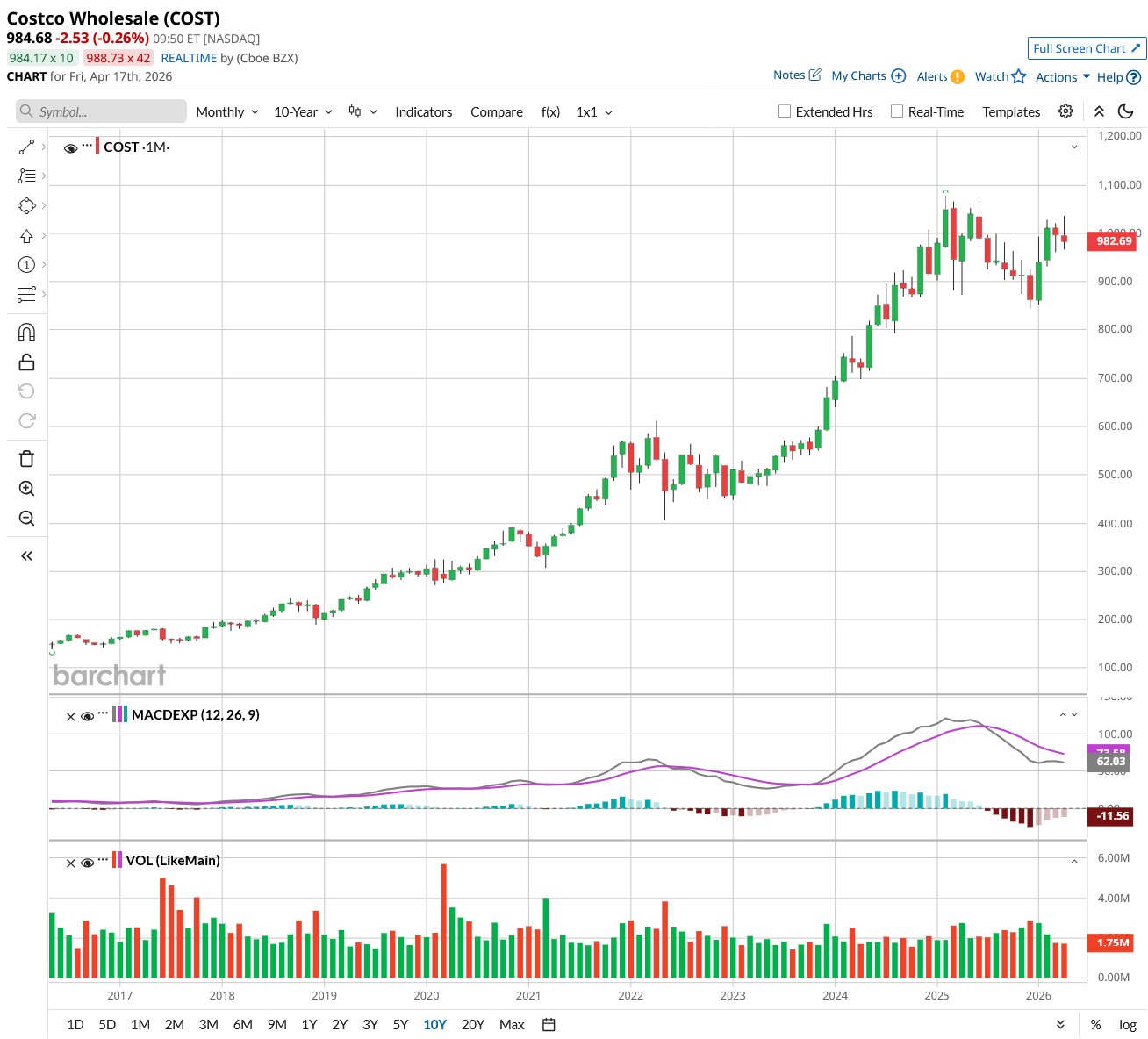Open the Actions dropdown menu

(x=1062, y=77)
